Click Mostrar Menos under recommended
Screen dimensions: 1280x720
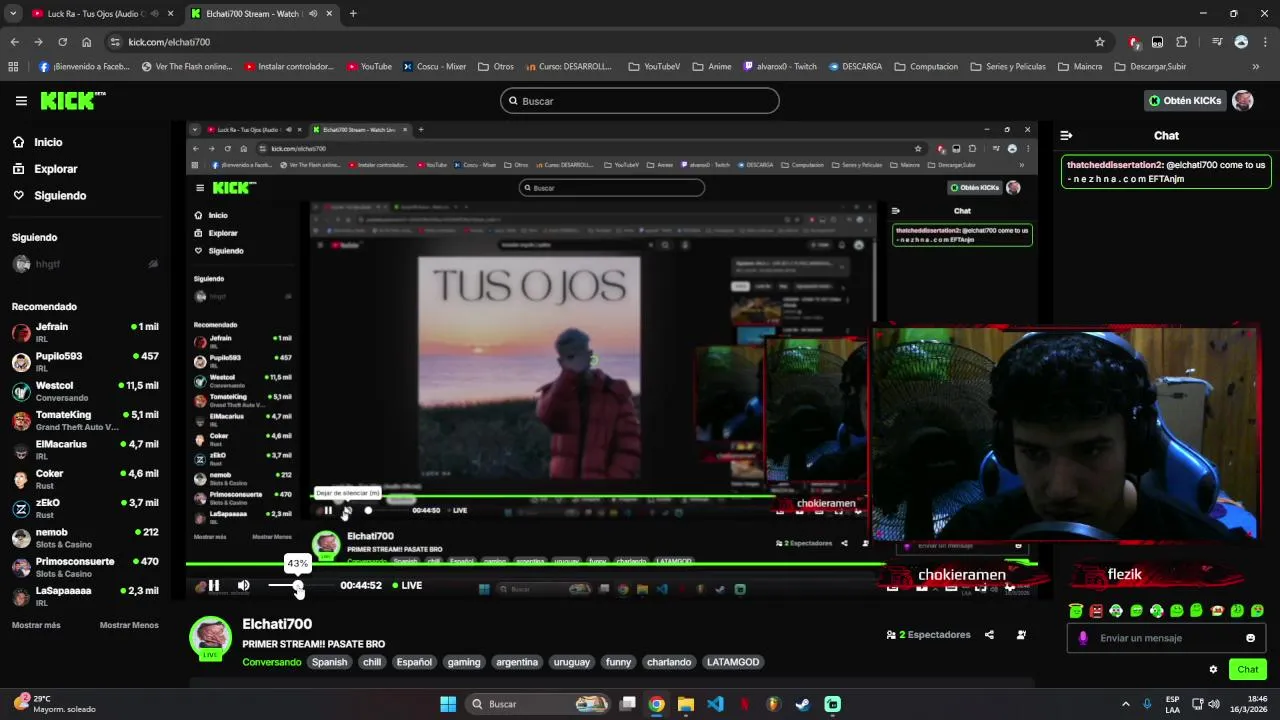pyautogui.click(x=129, y=625)
